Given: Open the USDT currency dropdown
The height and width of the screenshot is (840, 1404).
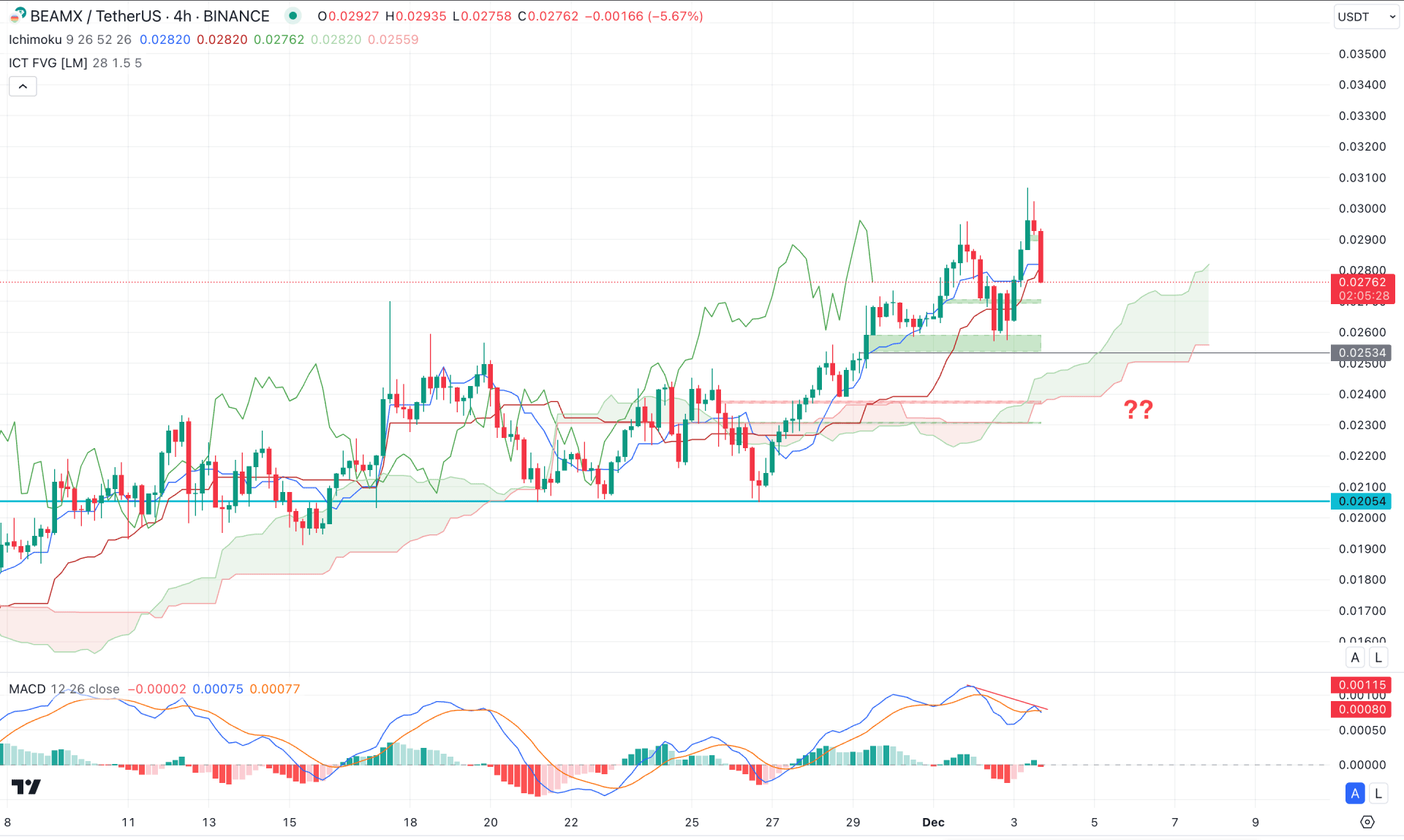Looking at the screenshot, I should tap(1366, 17).
